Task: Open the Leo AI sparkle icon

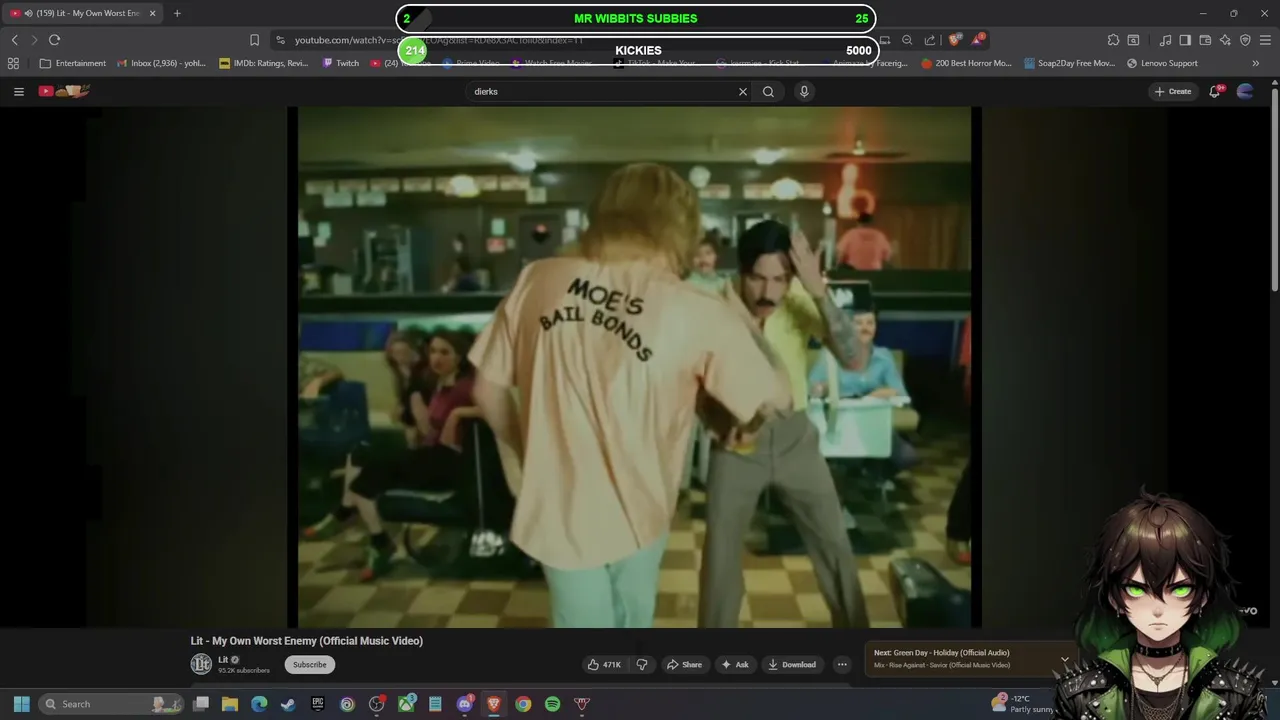Action: pyautogui.click(x=1225, y=40)
